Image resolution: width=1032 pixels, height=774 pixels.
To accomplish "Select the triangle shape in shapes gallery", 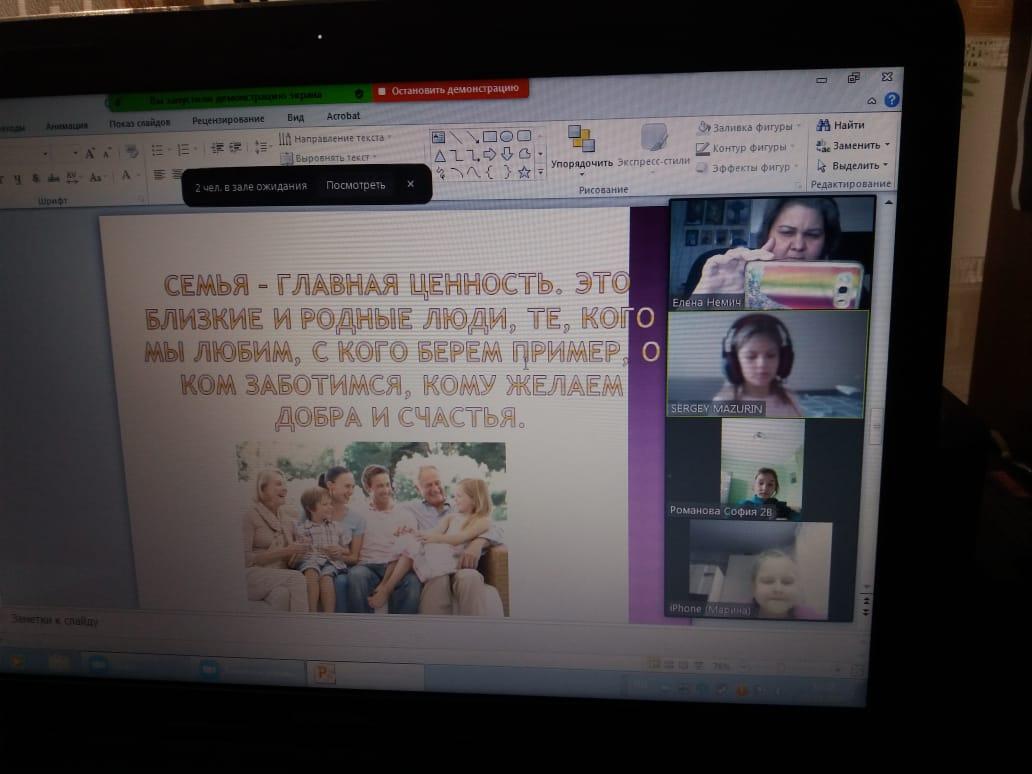I will coord(438,155).
